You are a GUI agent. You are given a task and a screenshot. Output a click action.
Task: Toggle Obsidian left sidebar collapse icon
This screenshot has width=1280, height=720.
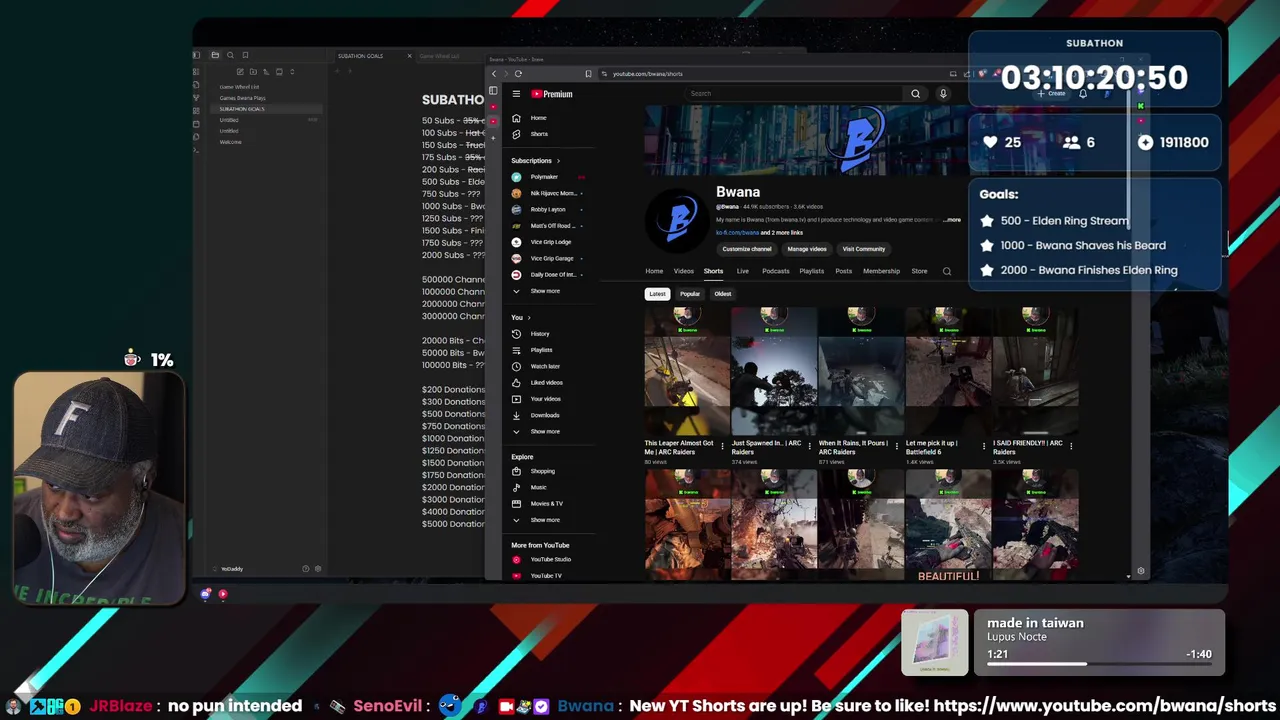tap(196, 55)
